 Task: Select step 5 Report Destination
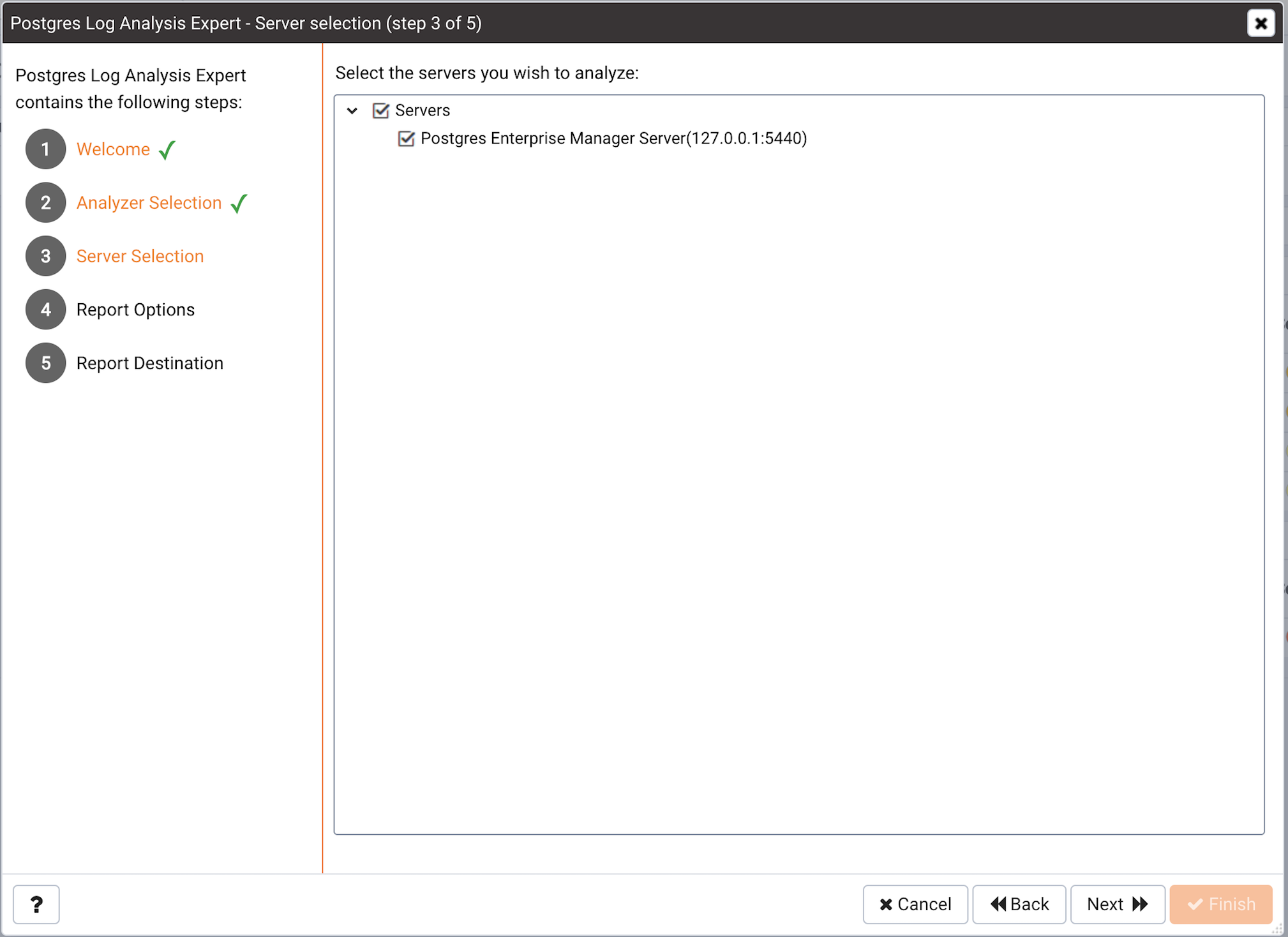point(150,363)
